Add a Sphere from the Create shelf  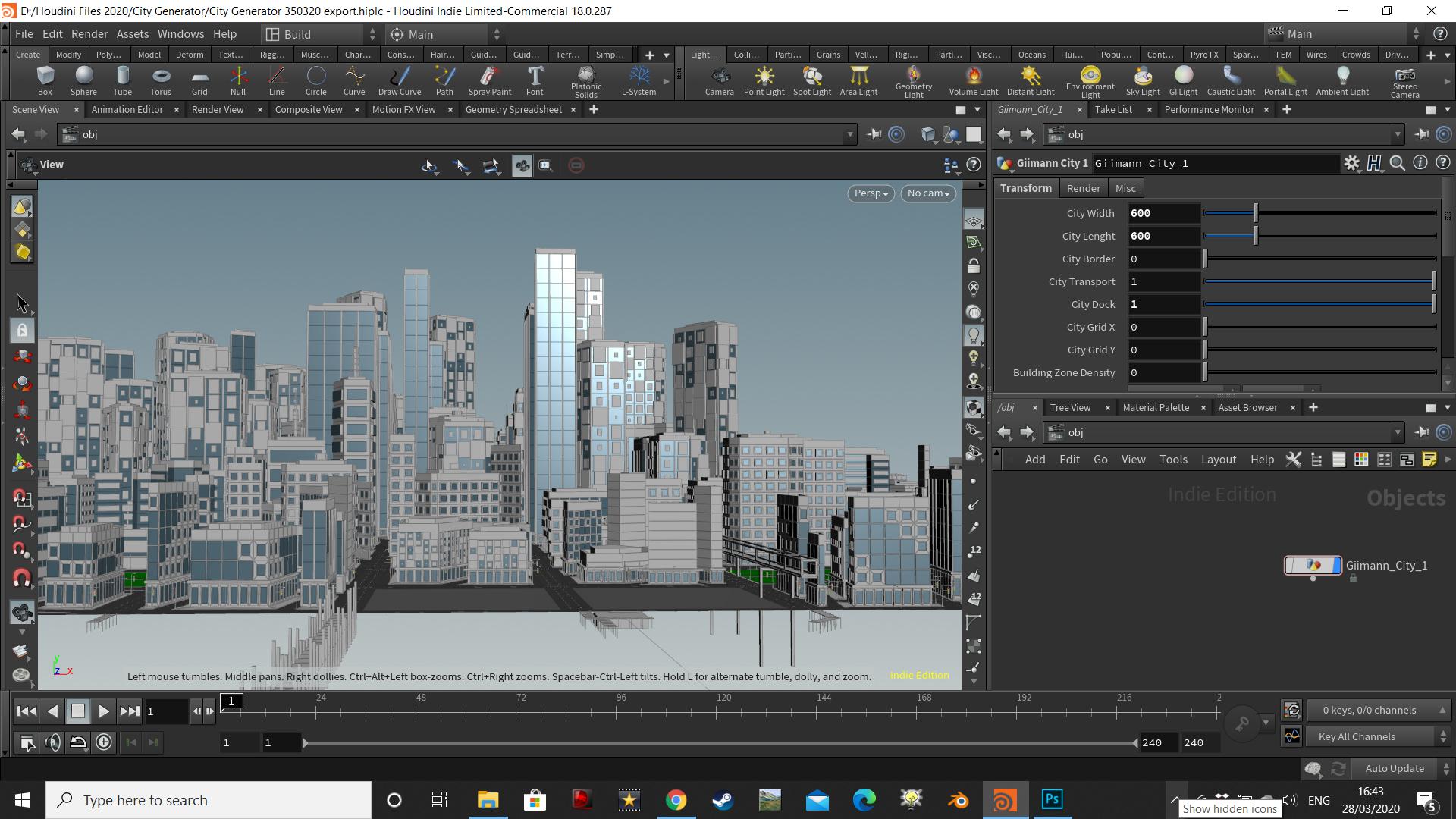coord(83,80)
